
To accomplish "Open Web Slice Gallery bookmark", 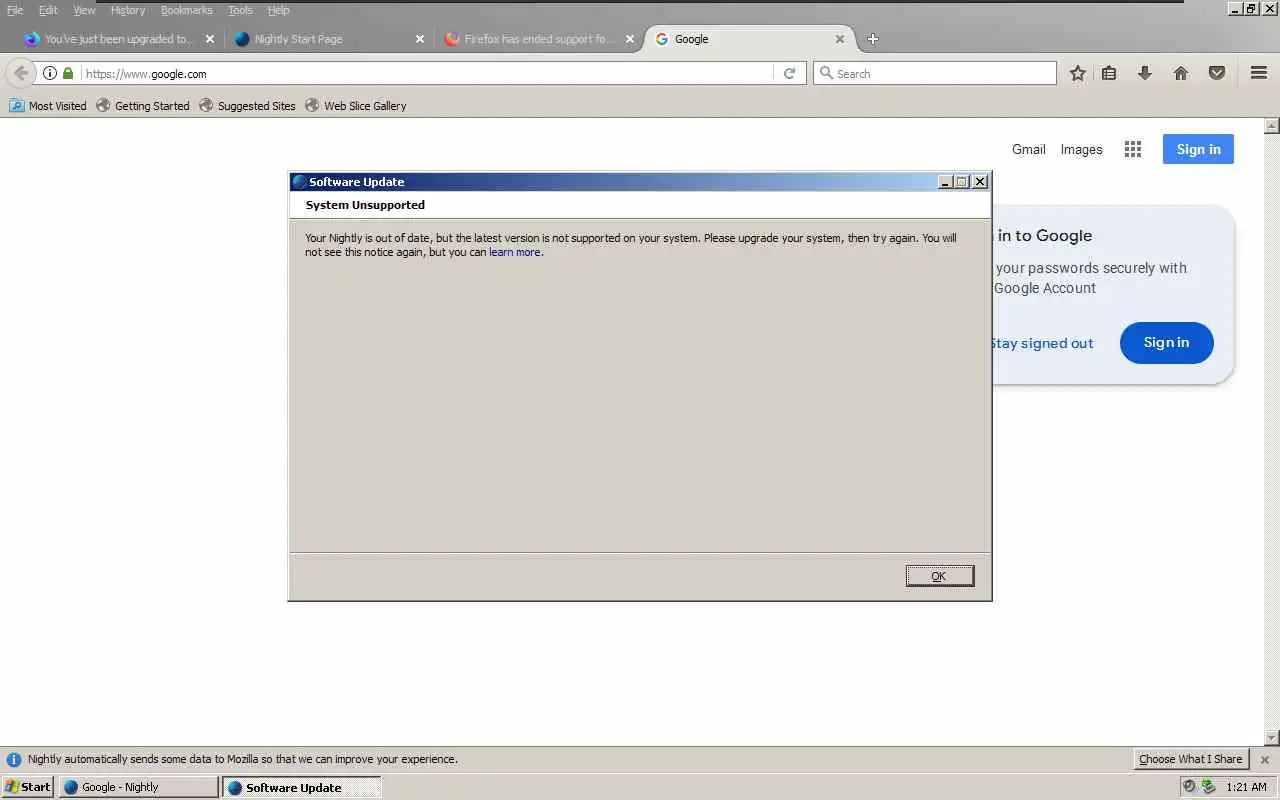I will click(x=355, y=105).
